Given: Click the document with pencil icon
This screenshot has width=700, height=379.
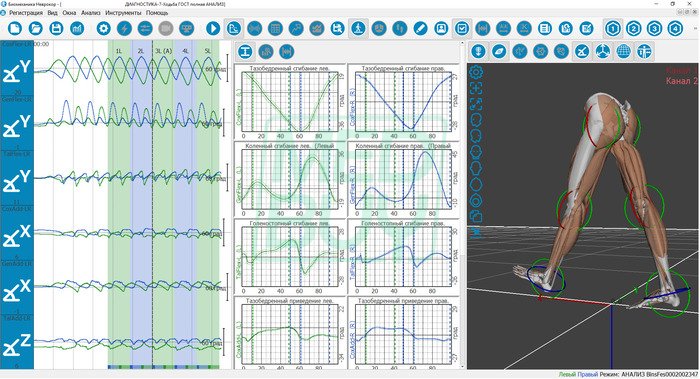Looking at the screenshot, I should coord(586,29).
